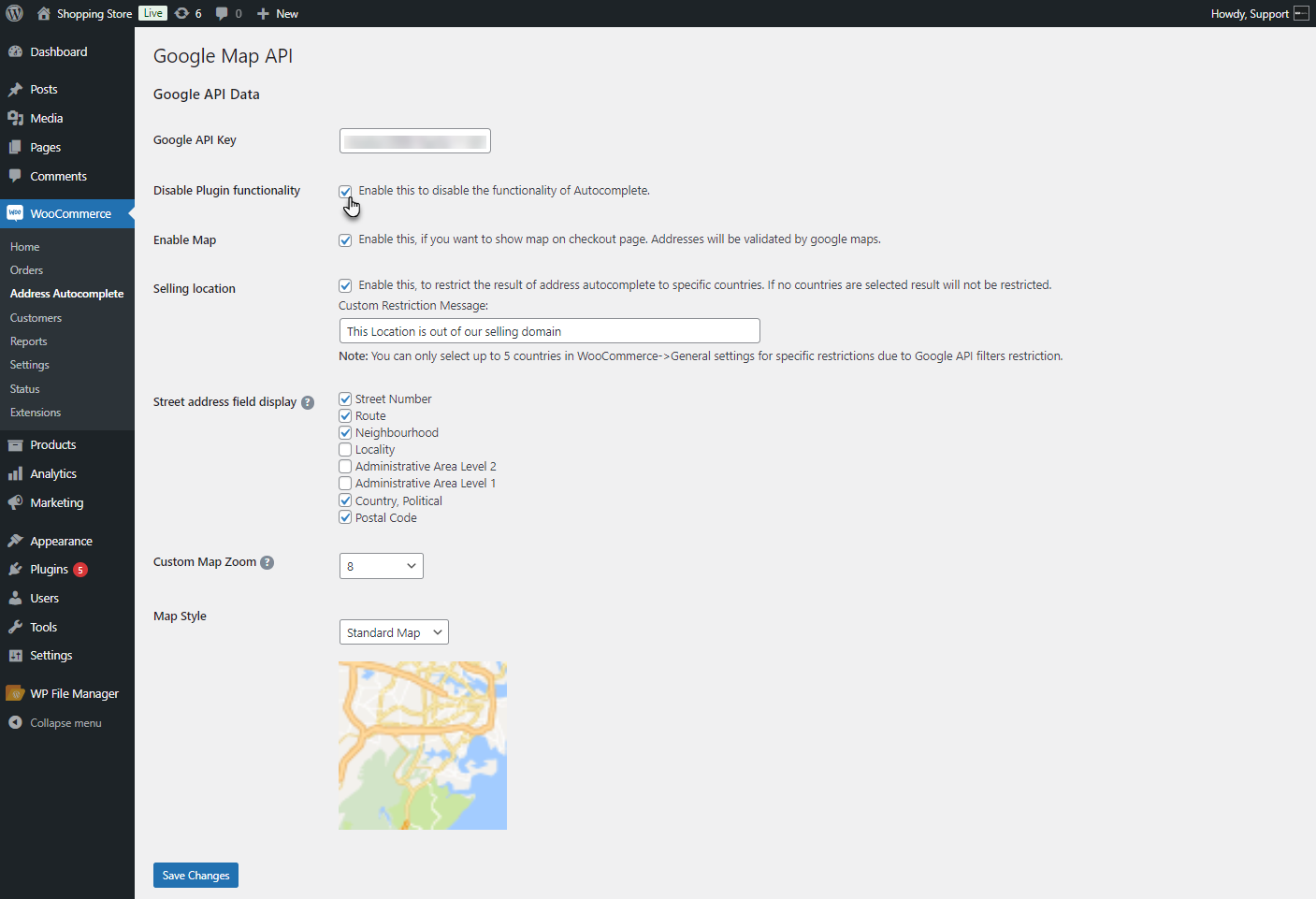
Task: Click the Analytics bar chart icon
Action: tap(15, 474)
